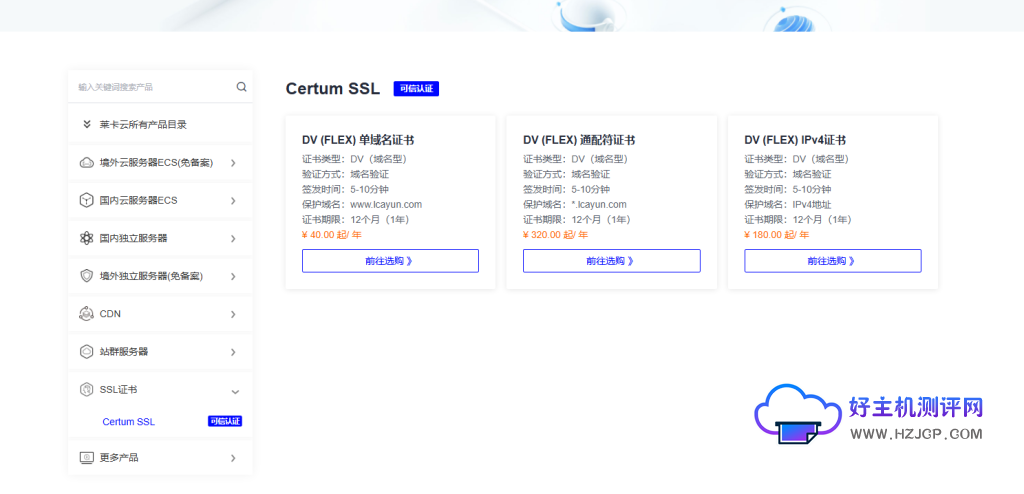Screen dimensions: 1024x494
Task: Click the SSL证书 certificate icon
Action: coord(86,389)
